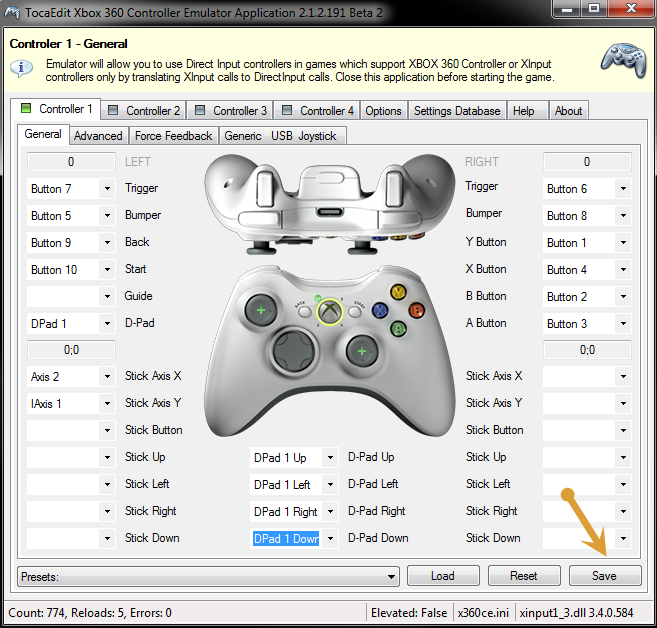Image resolution: width=657 pixels, height=628 pixels.
Task: Expand the D-Pad dropdown showing DPad 1
Action: [x=107, y=323]
